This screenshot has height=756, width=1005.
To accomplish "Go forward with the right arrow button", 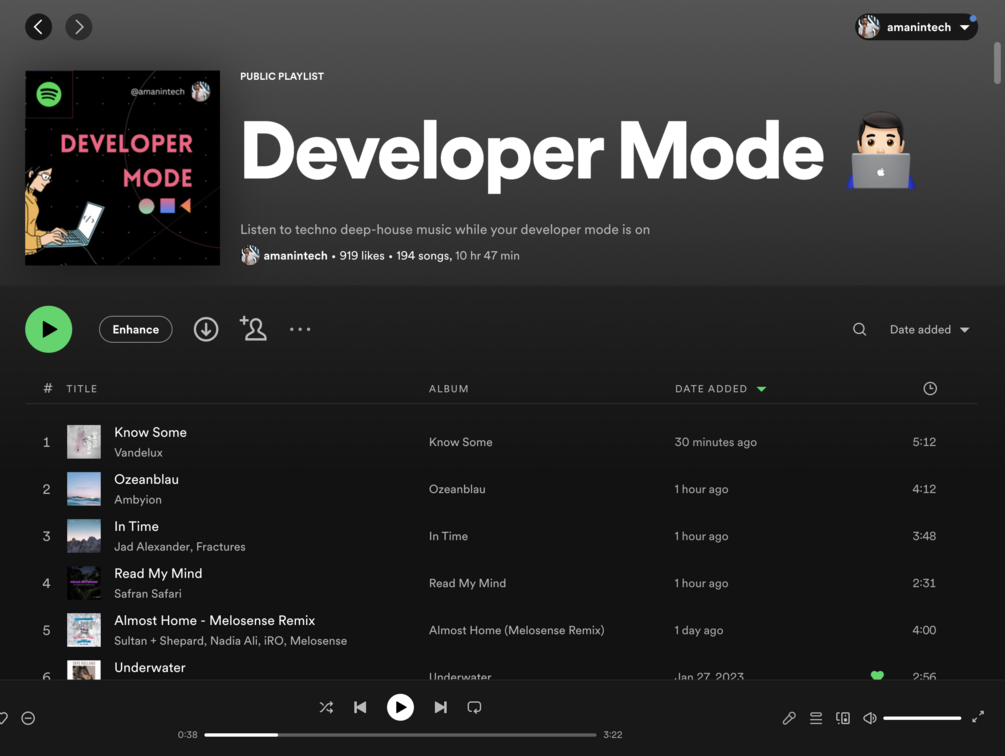I will [x=79, y=27].
